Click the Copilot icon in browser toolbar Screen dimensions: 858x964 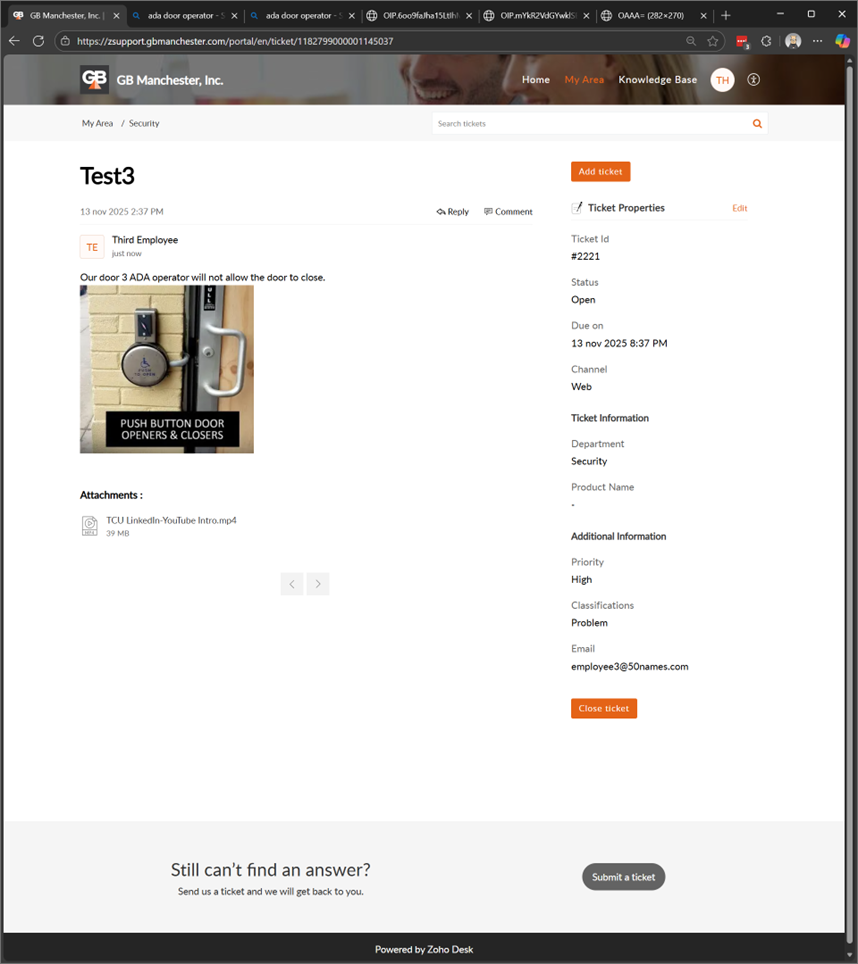tap(842, 41)
